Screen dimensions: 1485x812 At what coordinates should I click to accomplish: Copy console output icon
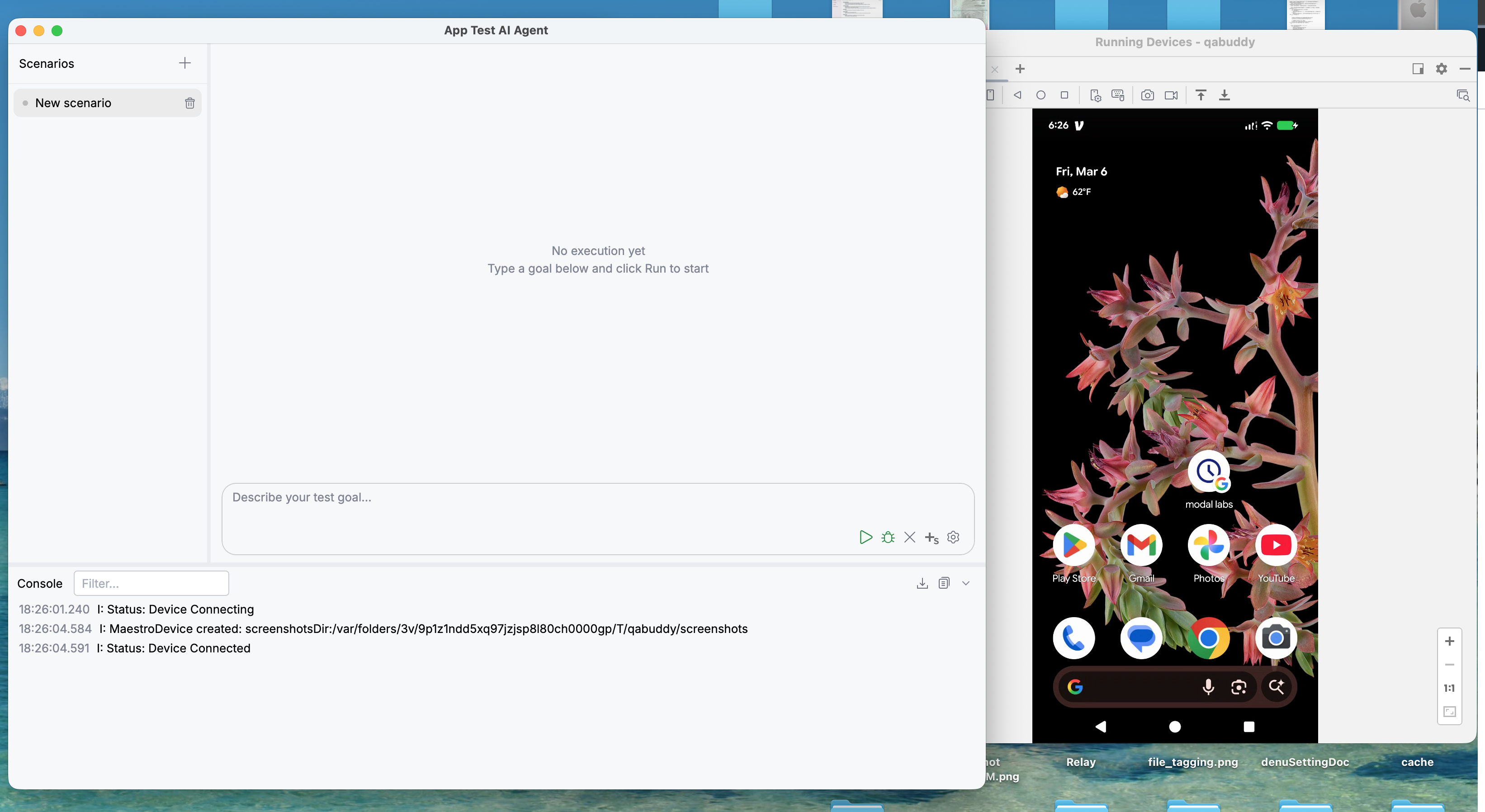tap(944, 583)
